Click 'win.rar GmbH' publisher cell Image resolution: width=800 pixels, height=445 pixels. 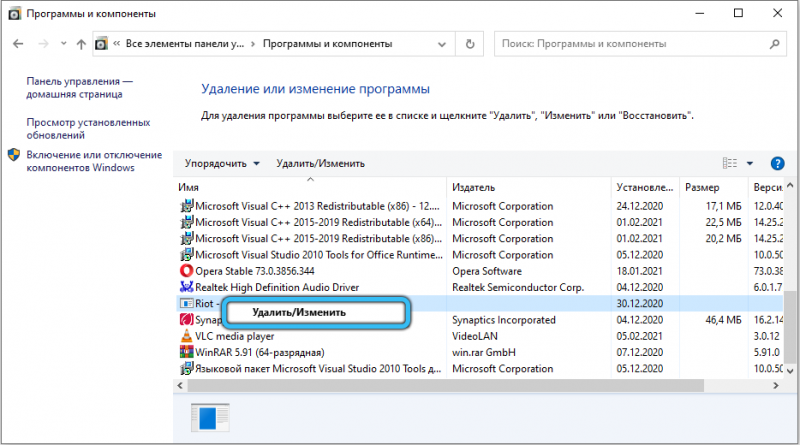(x=484, y=353)
